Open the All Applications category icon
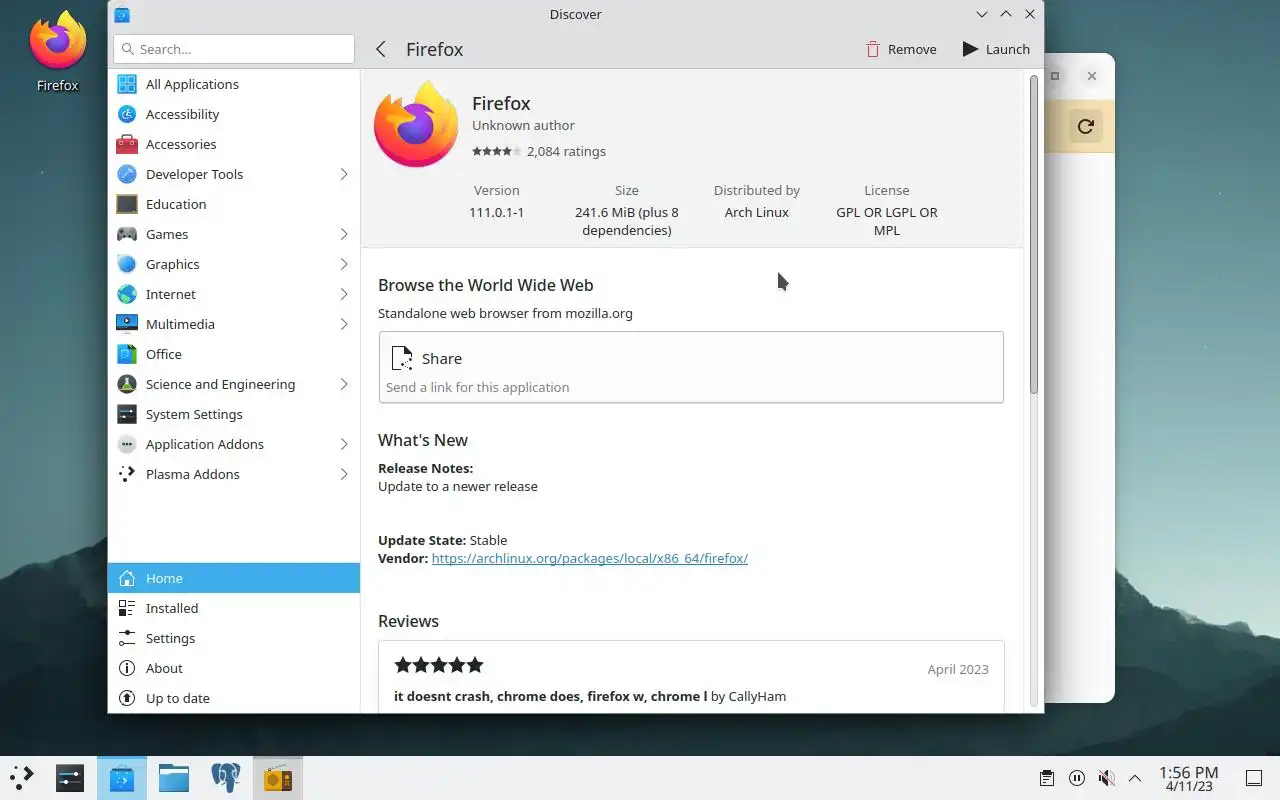1280x800 pixels. click(127, 84)
